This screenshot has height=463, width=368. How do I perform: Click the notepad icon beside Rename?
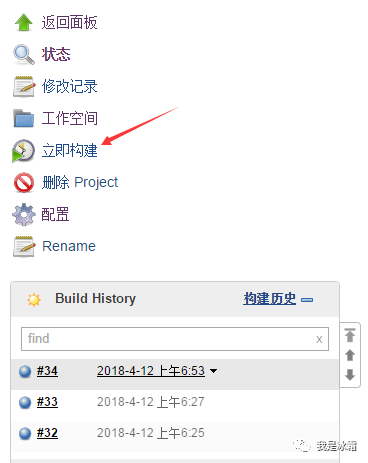(24, 246)
